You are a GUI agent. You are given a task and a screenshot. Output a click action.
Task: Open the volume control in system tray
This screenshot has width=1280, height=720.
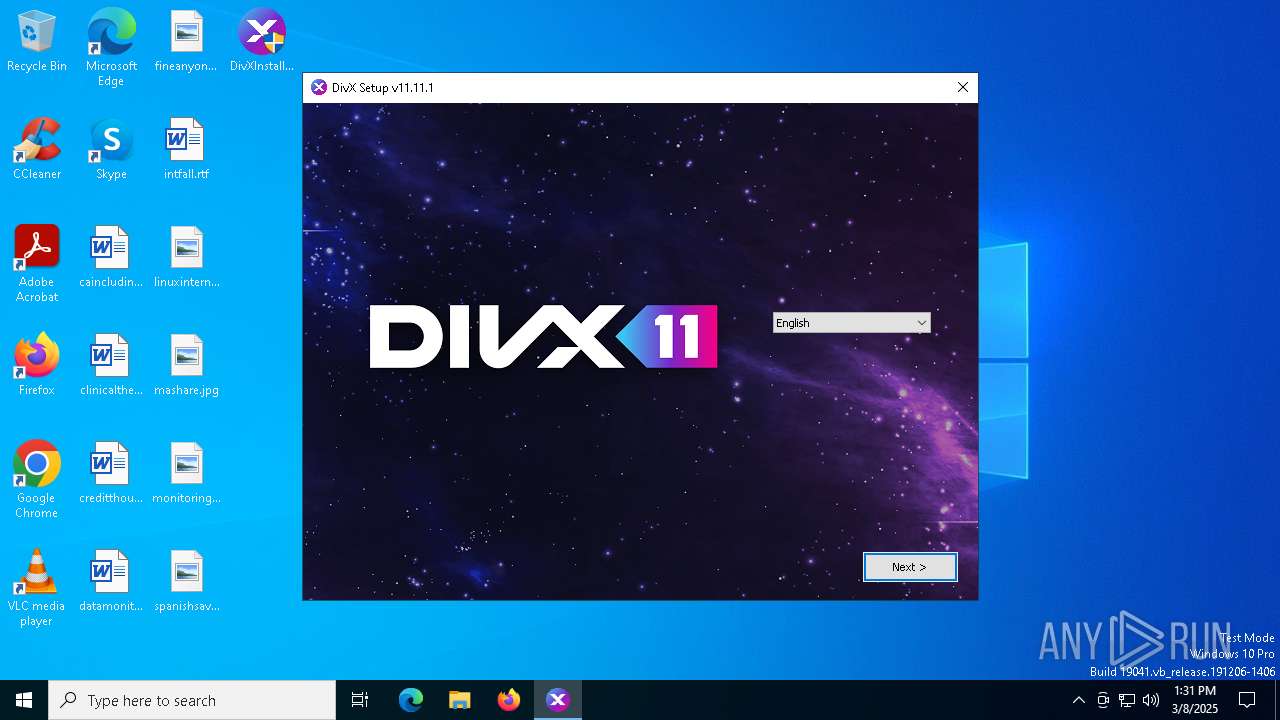(1151, 700)
